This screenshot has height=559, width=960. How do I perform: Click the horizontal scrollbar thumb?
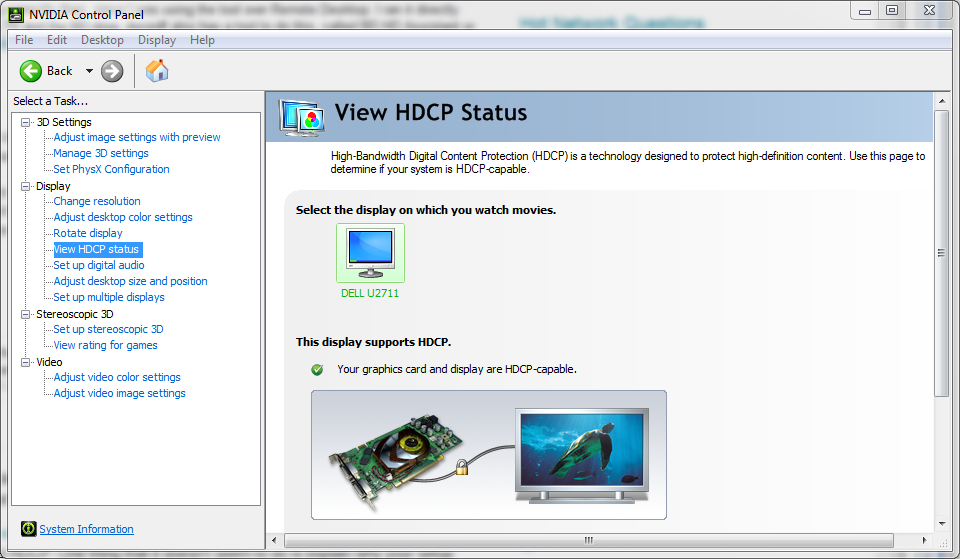(588, 540)
